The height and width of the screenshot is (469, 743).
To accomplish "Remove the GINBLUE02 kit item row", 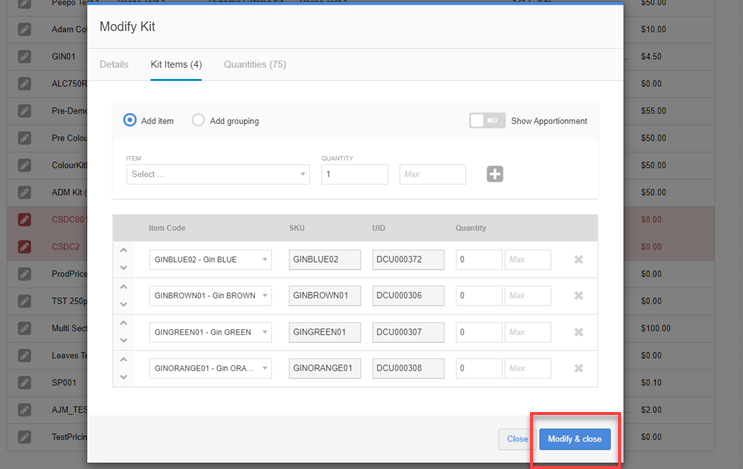I will (579, 260).
